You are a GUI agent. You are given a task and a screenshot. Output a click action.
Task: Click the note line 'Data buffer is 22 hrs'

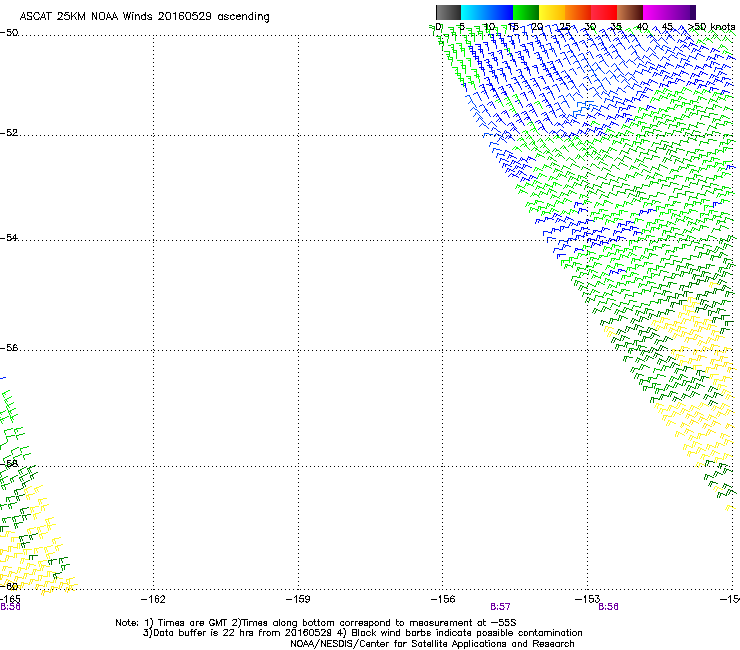click(204, 633)
